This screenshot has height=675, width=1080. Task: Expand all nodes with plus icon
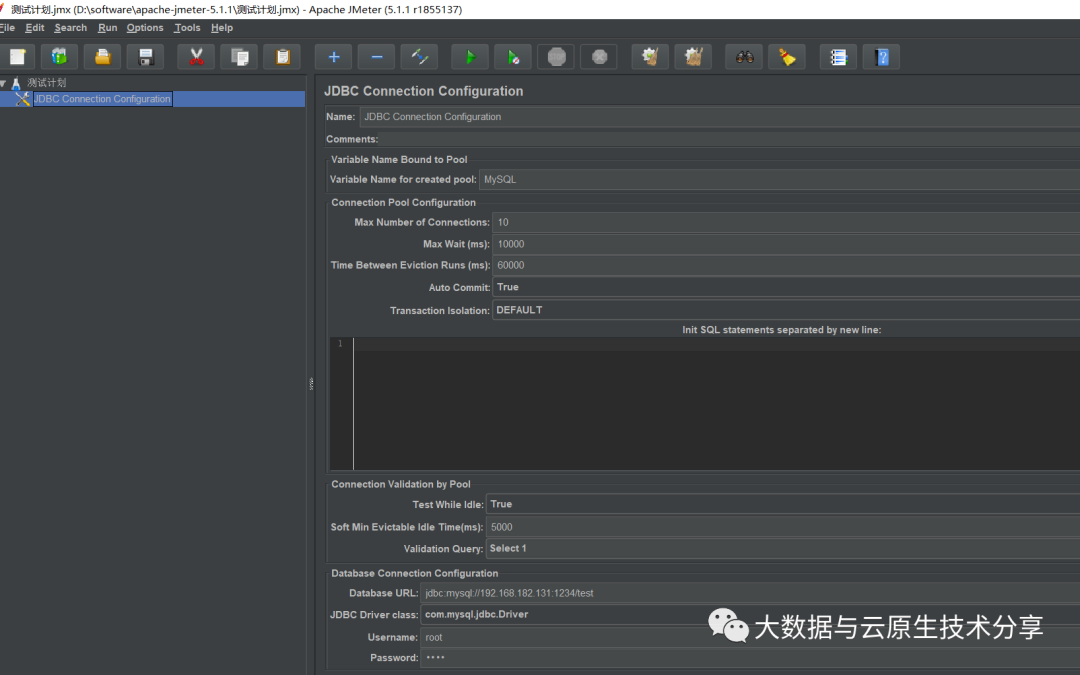click(333, 57)
